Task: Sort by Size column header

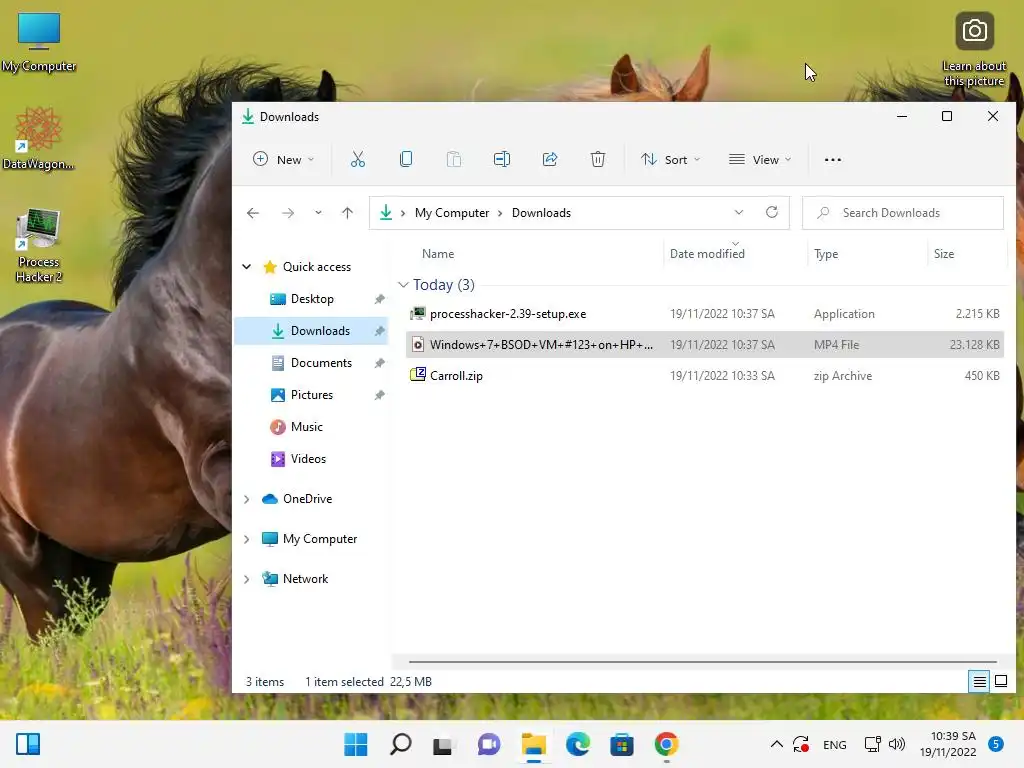Action: pos(944,254)
